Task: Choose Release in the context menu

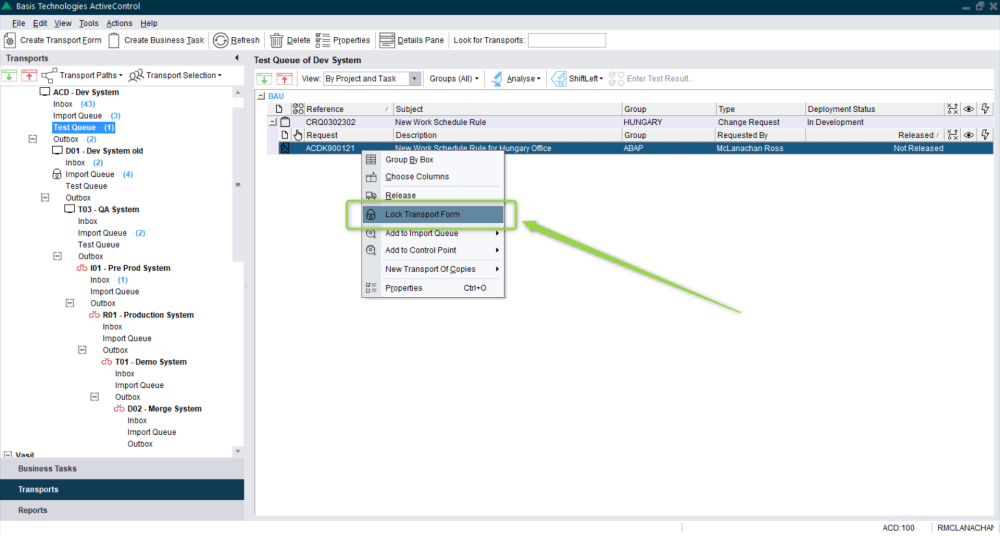Action: tap(434, 195)
